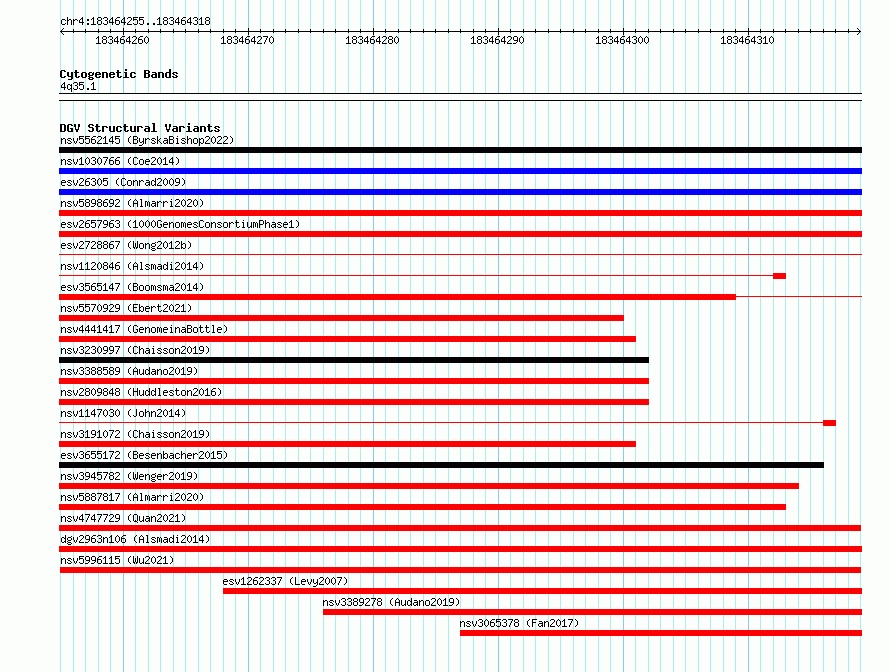
Task: Click red bar under dgv2963n106
Action: click(460, 549)
